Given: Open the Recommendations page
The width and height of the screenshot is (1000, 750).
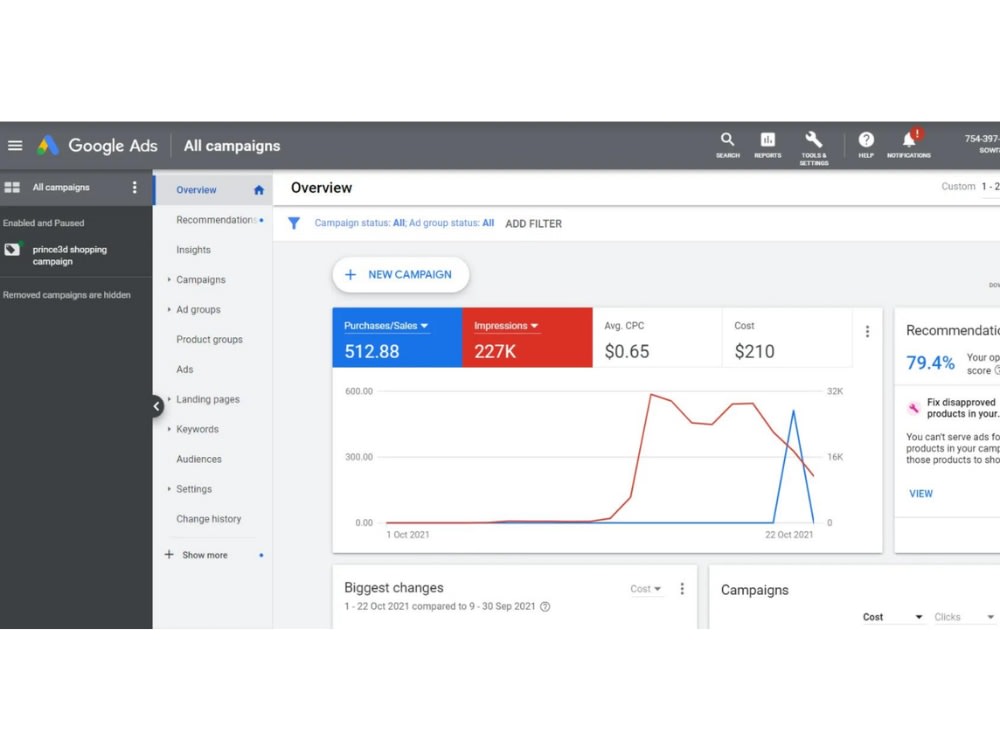Looking at the screenshot, I should click(x=216, y=220).
